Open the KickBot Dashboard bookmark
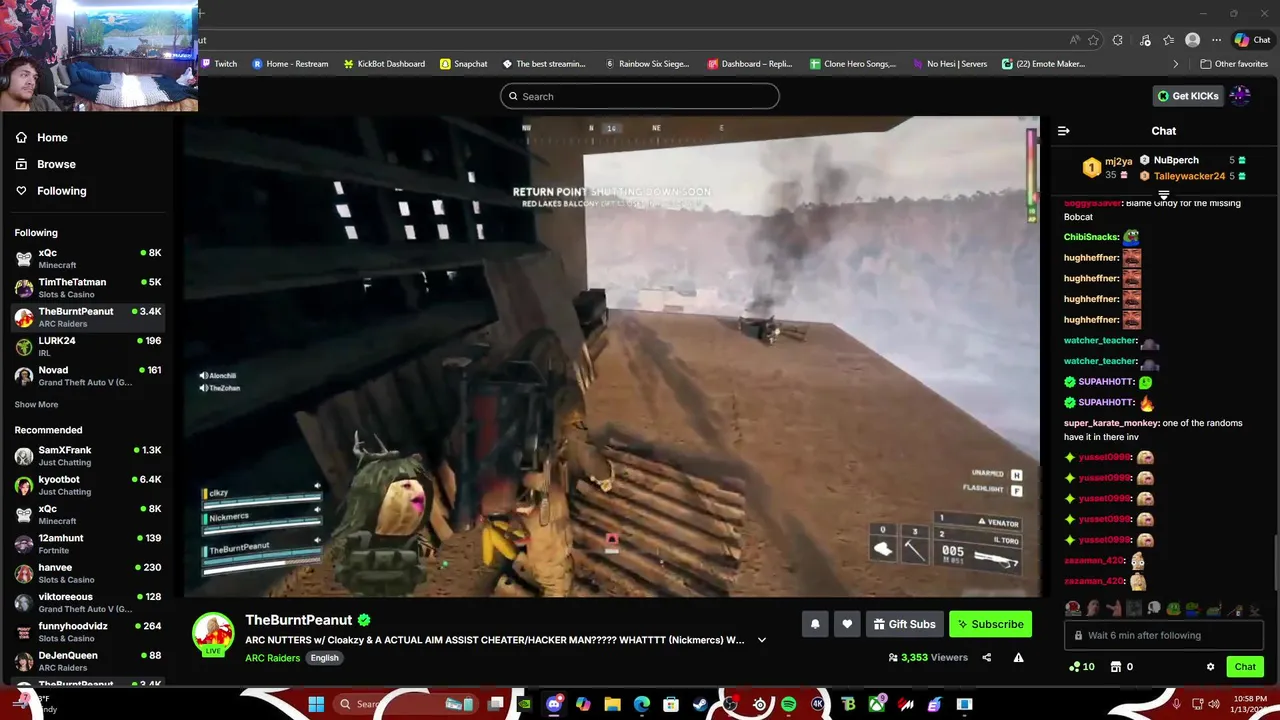This screenshot has width=1280, height=720. pos(384,64)
